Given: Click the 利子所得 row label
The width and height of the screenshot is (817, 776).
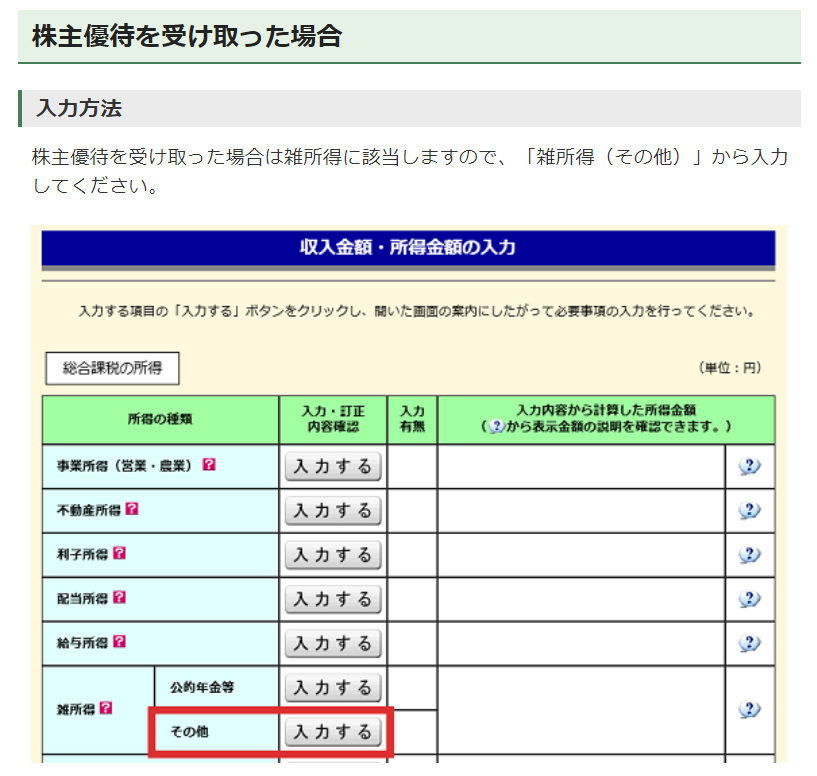Looking at the screenshot, I should pyautogui.click(x=82, y=554).
